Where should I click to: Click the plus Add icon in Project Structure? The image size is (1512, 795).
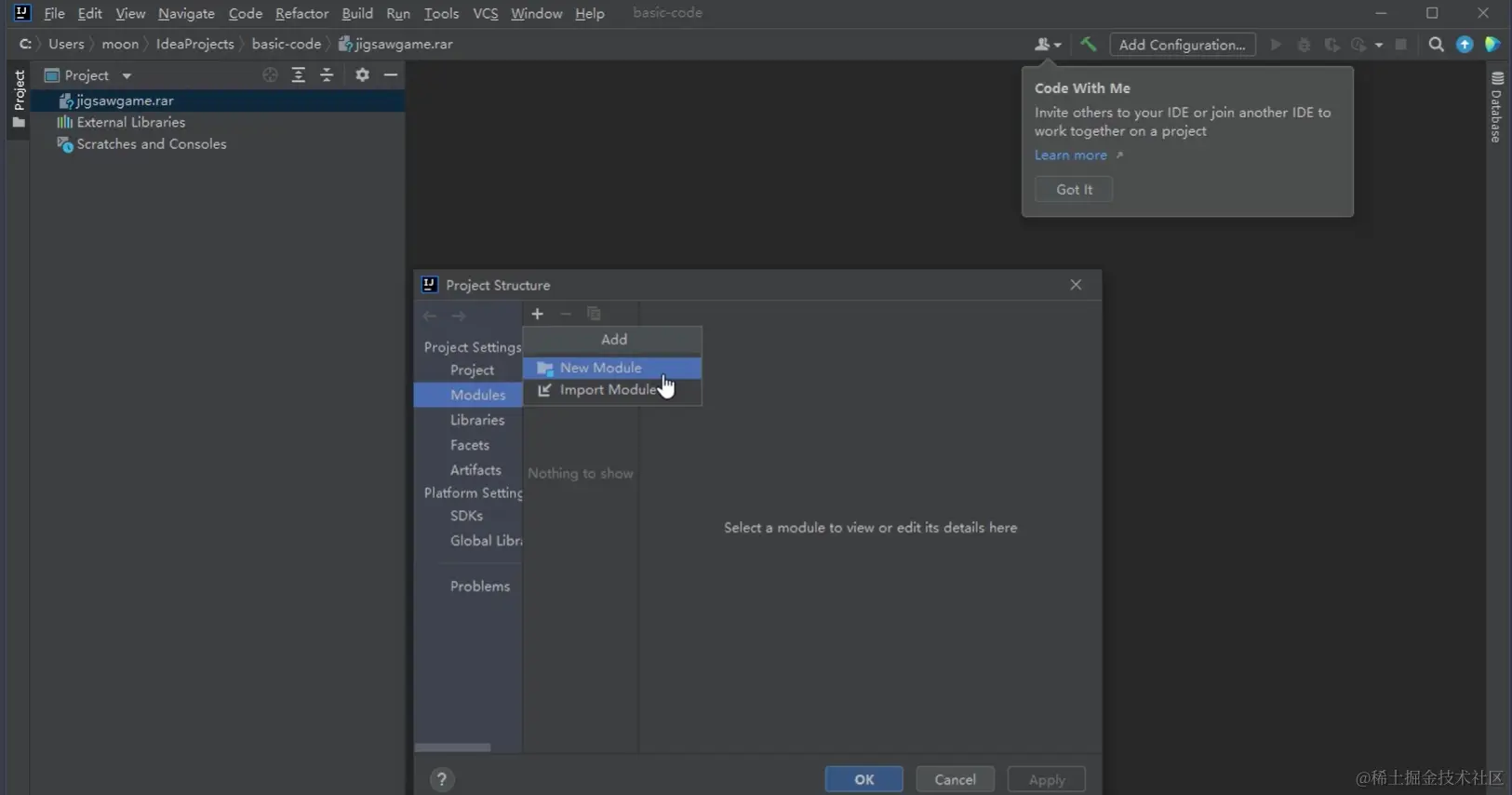tap(537, 314)
